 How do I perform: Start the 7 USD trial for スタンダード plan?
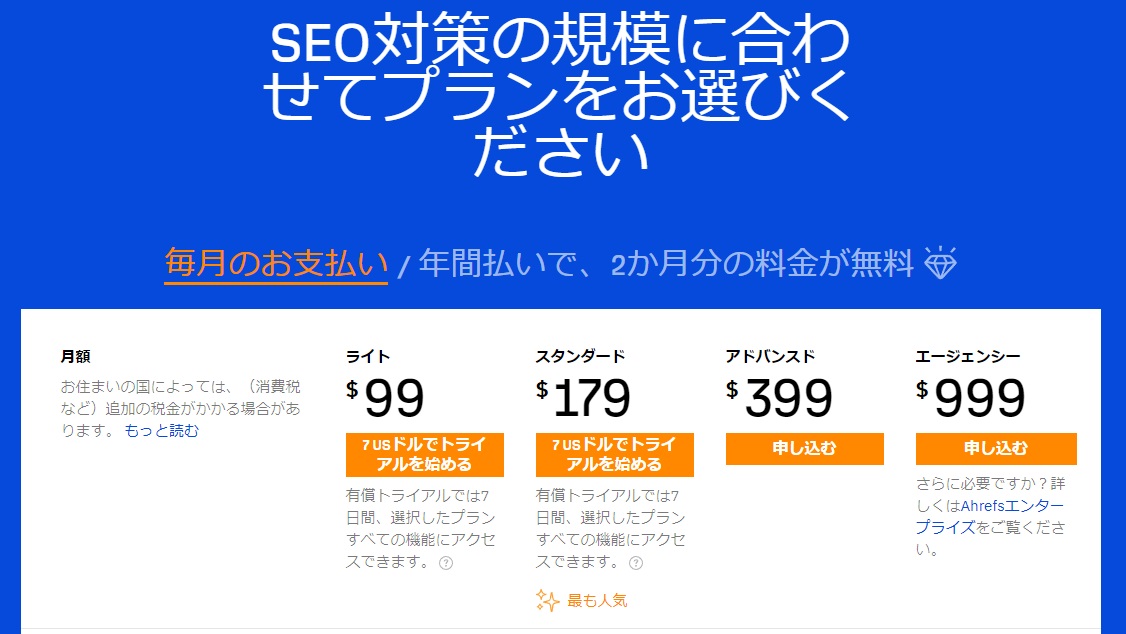(615, 454)
